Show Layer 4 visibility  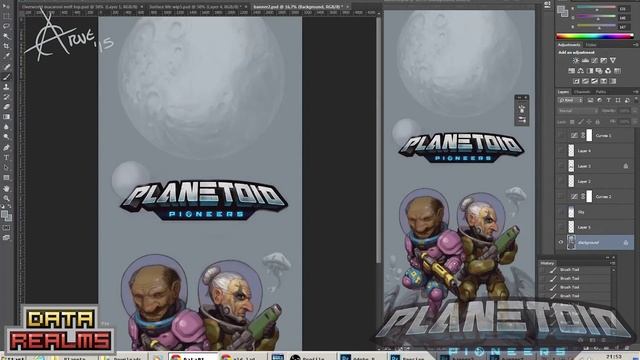tap(561, 151)
